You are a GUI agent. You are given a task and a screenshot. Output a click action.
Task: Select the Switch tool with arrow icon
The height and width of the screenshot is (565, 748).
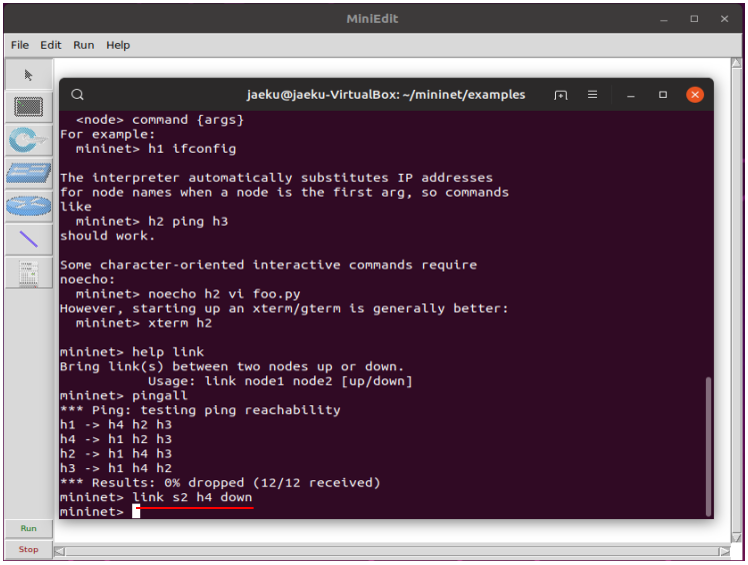pyautogui.click(x=29, y=140)
